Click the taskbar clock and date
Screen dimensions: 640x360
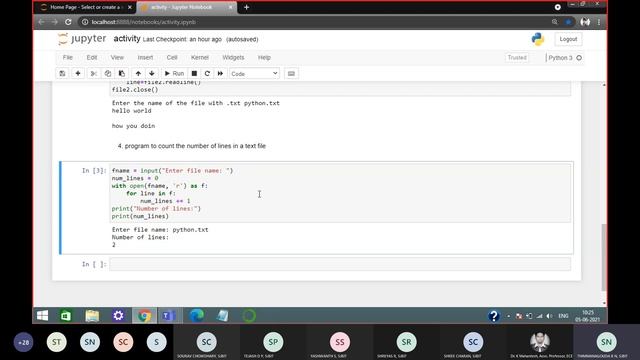pyautogui.click(x=588, y=316)
